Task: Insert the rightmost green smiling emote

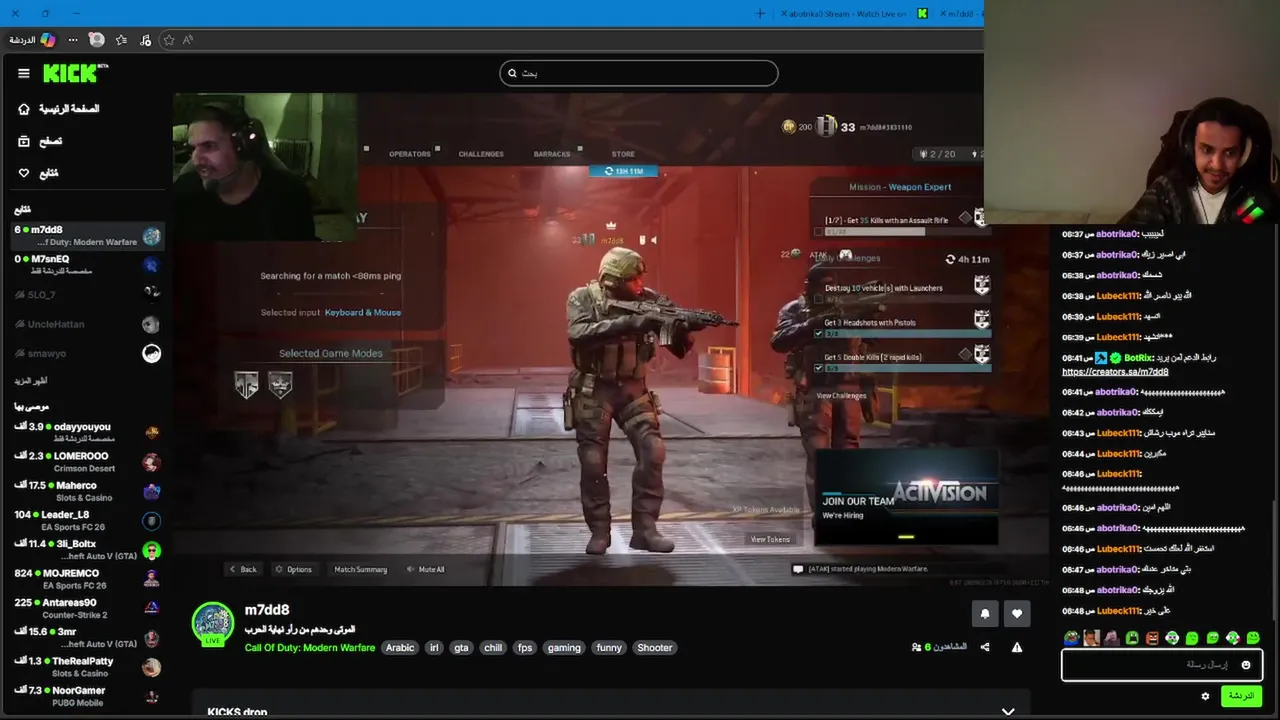Action: tap(1253, 637)
